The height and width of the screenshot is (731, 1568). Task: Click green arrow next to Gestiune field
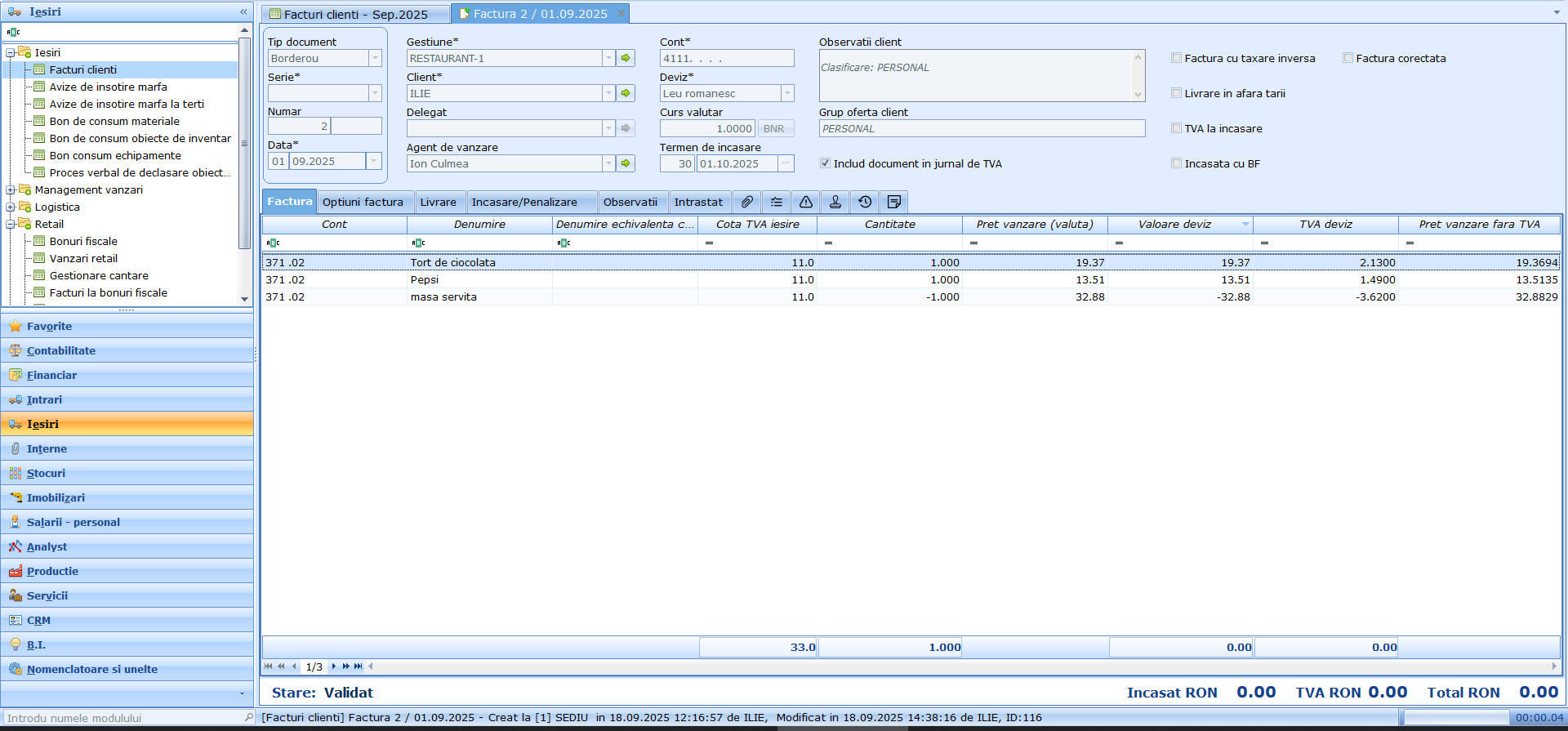tap(626, 58)
